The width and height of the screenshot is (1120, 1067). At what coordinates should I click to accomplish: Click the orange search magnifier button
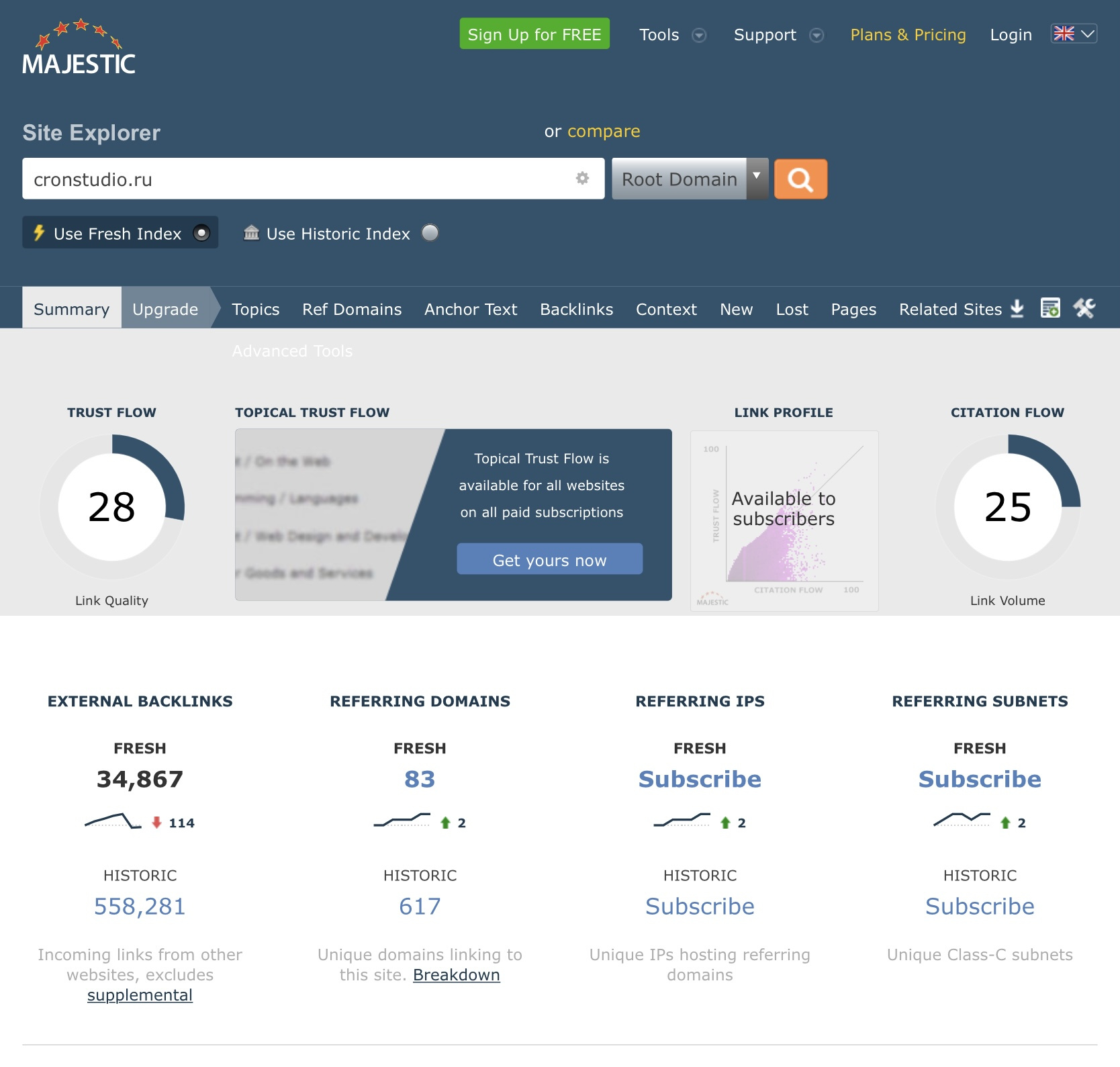pyautogui.click(x=800, y=179)
